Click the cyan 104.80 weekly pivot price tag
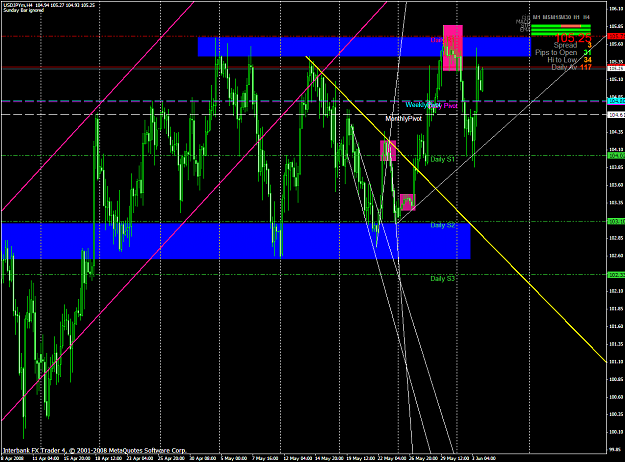Screen dimensions: 625x462 tap(616, 101)
